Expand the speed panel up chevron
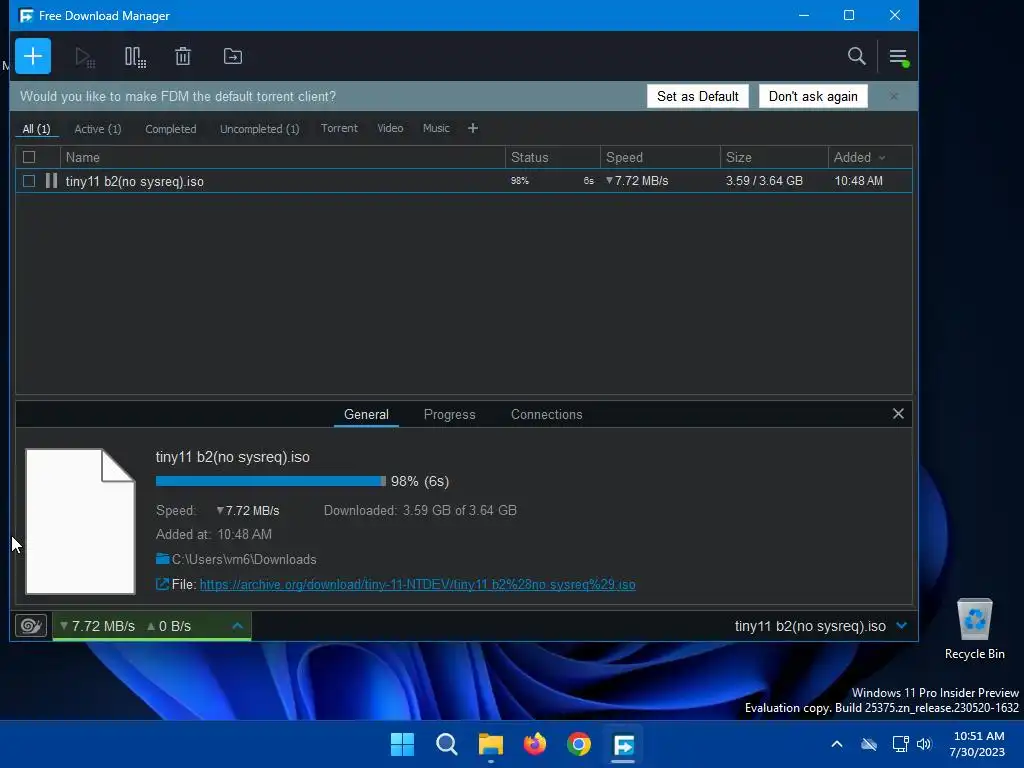1024x768 pixels. (238, 626)
